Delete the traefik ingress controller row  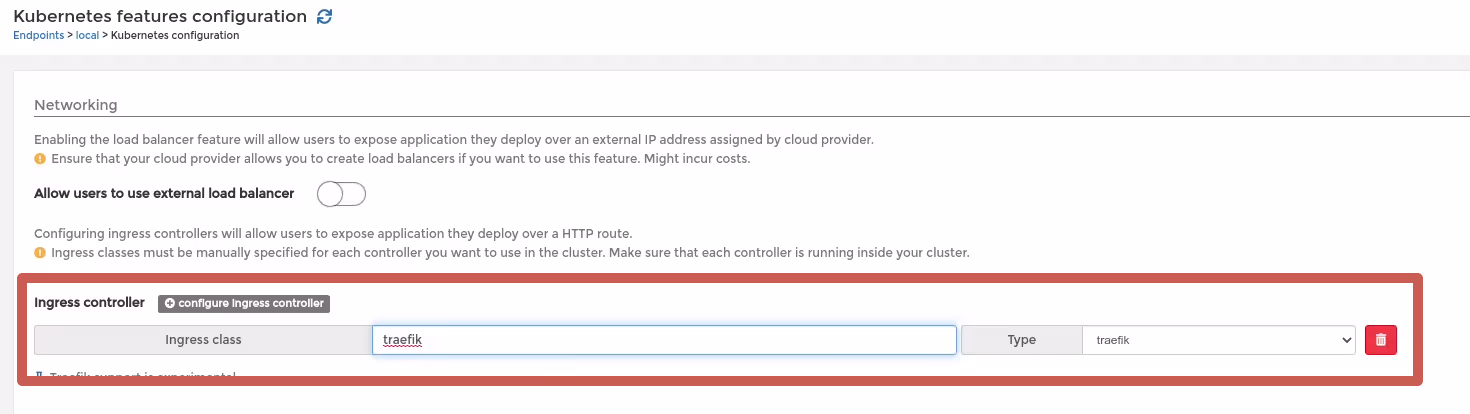pyautogui.click(x=1381, y=340)
